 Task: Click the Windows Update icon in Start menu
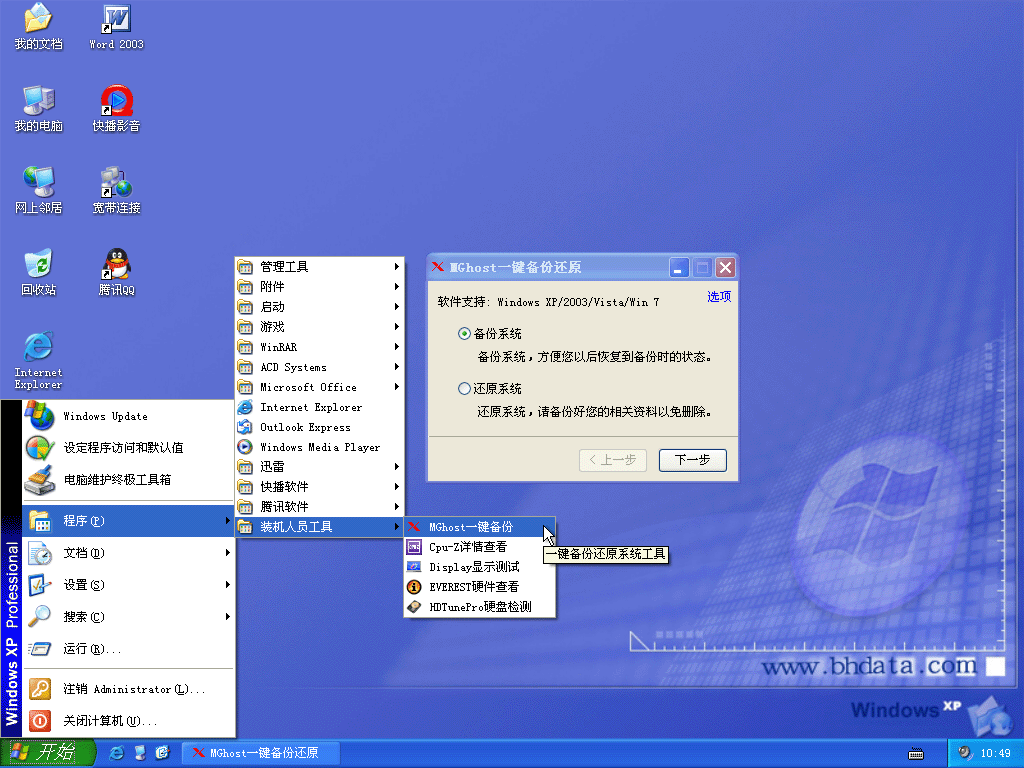(x=39, y=416)
